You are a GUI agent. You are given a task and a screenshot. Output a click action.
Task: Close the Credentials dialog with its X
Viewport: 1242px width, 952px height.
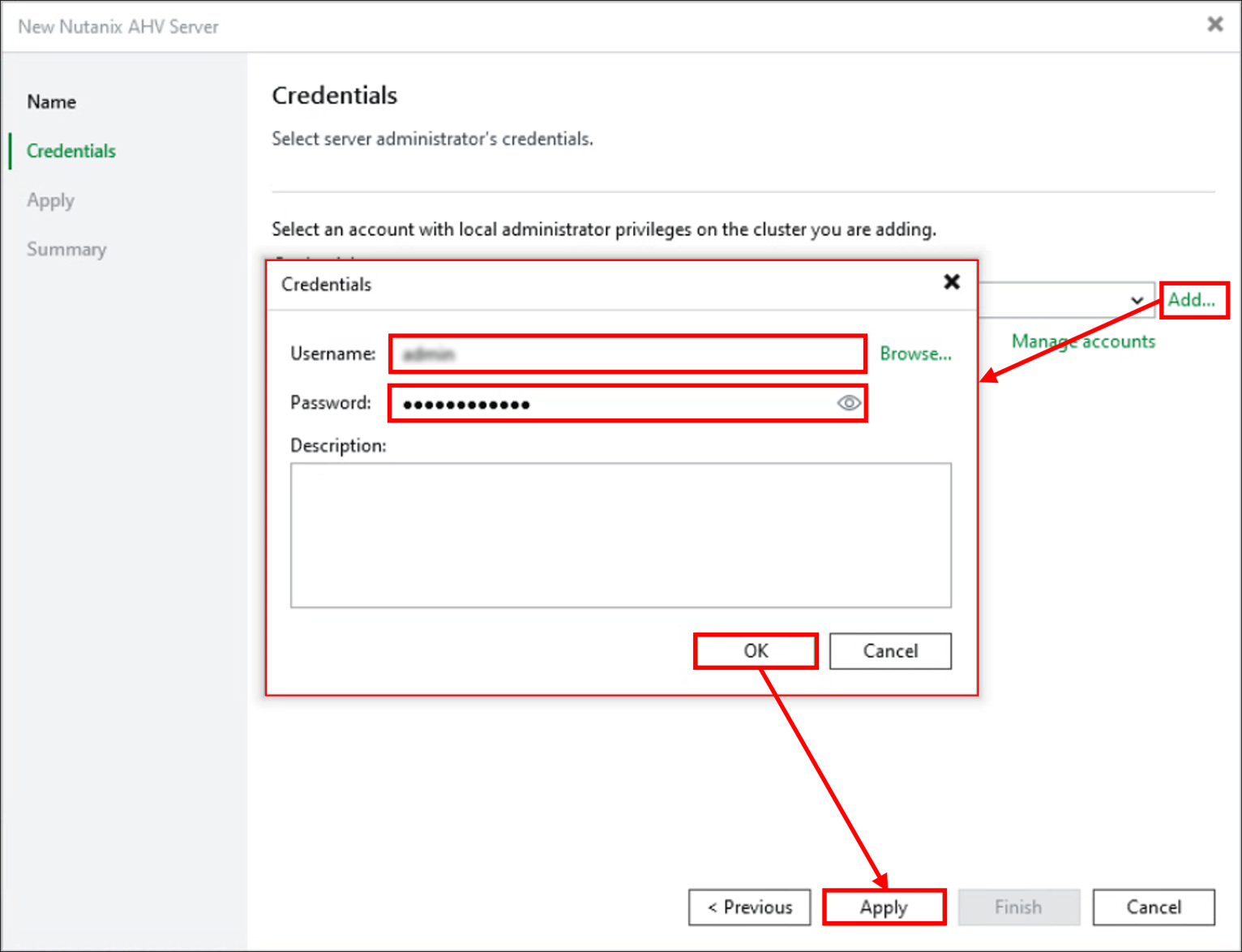coord(952,282)
